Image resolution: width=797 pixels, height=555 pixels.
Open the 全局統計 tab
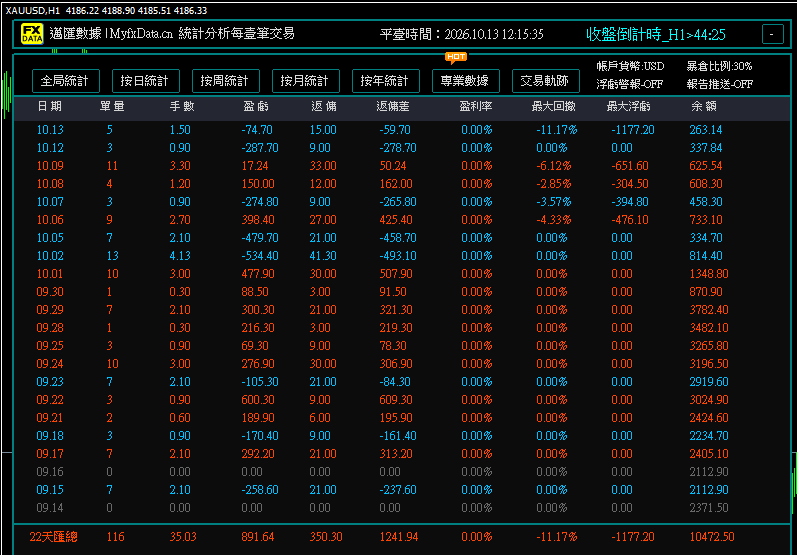(x=66, y=81)
